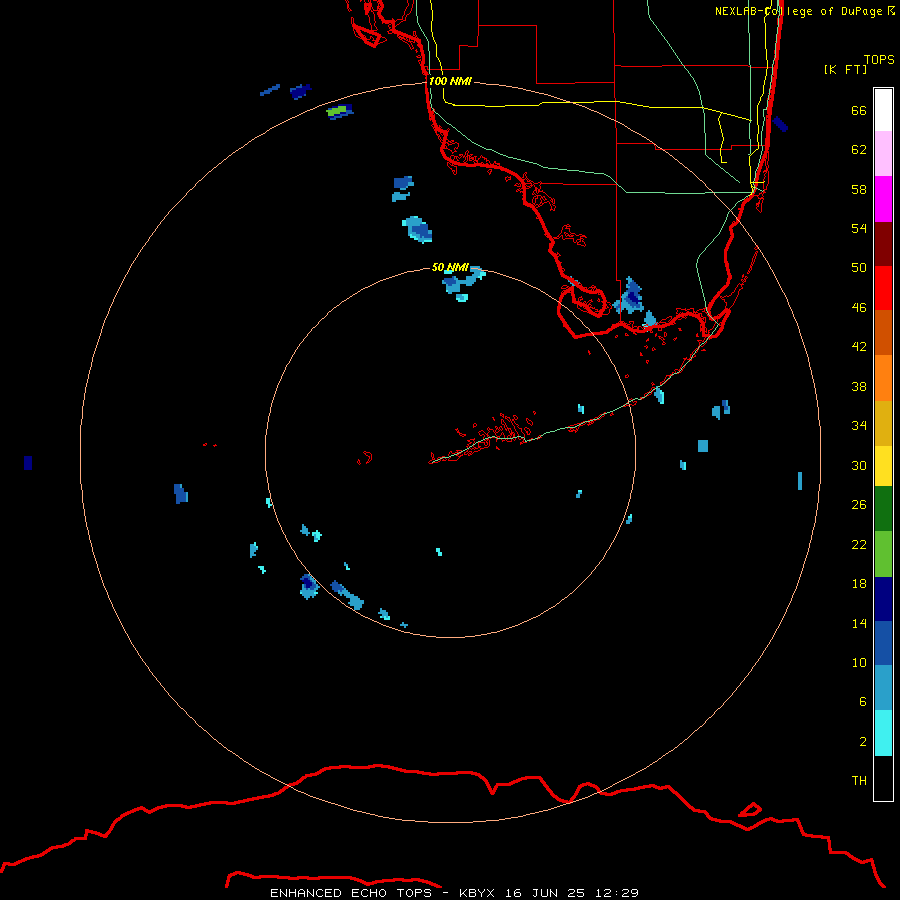The width and height of the screenshot is (900, 900).
Task: Select the bright red legend swatch
Action: pos(883,288)
